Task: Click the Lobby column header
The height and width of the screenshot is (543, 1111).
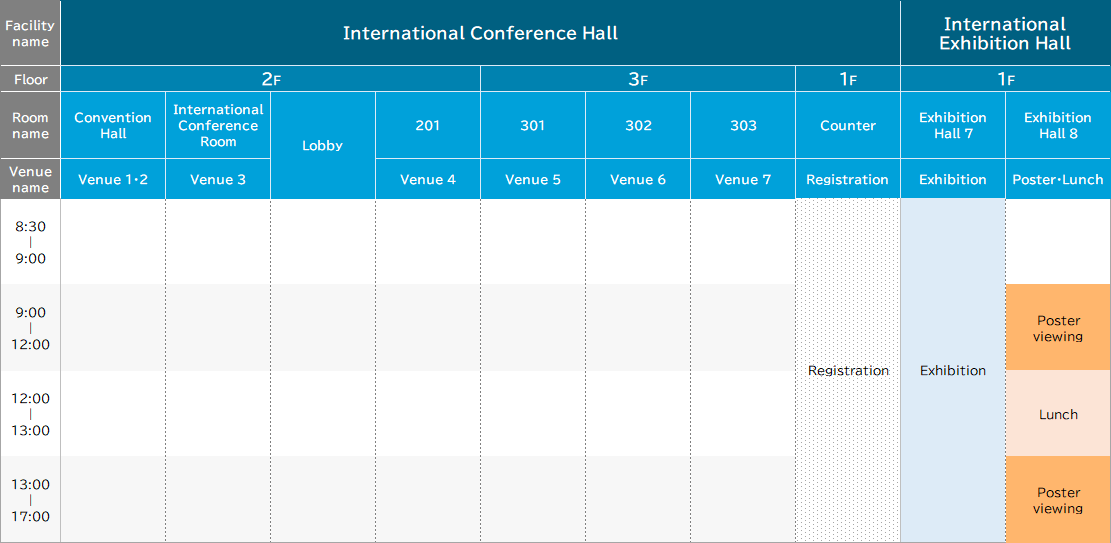Action: (322, 146)
